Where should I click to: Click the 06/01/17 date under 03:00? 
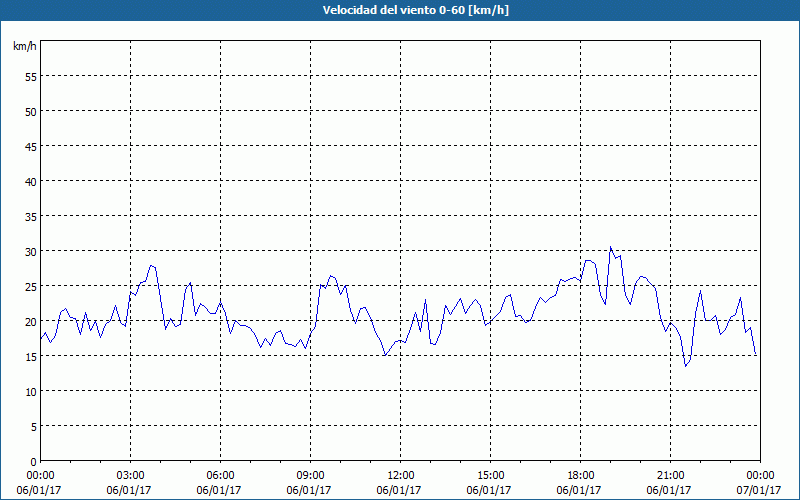tap(129, 490)
